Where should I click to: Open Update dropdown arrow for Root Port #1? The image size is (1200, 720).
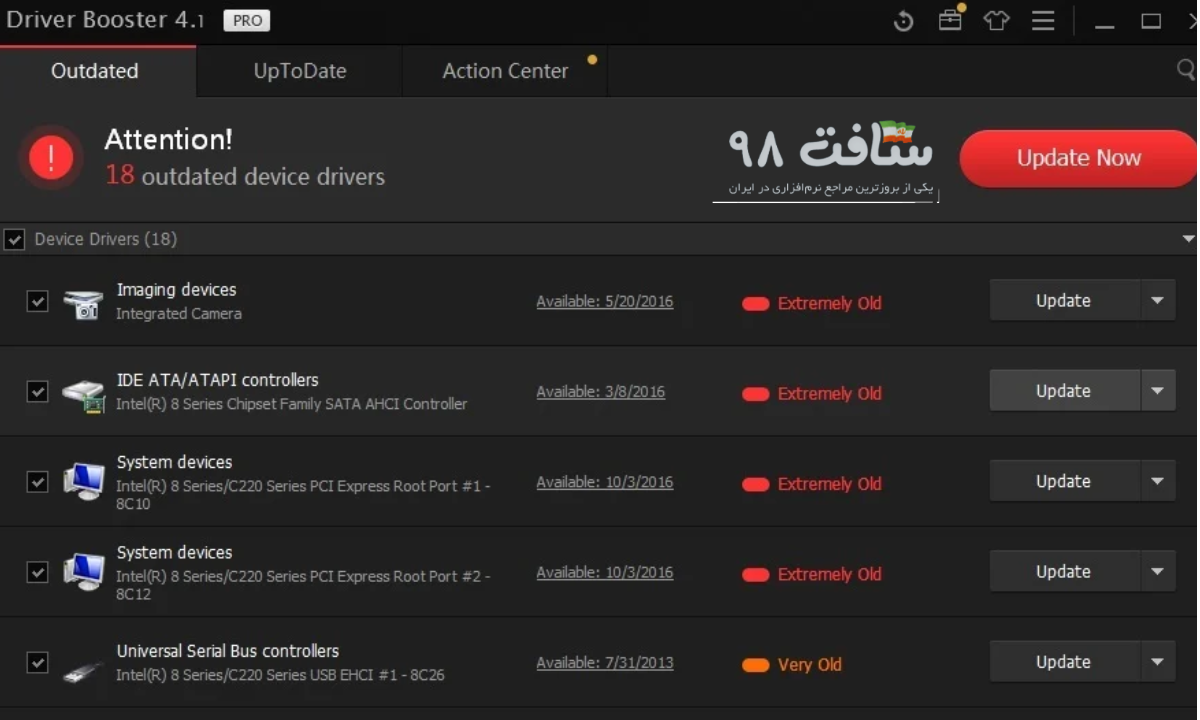click(x=1158, y=481)
